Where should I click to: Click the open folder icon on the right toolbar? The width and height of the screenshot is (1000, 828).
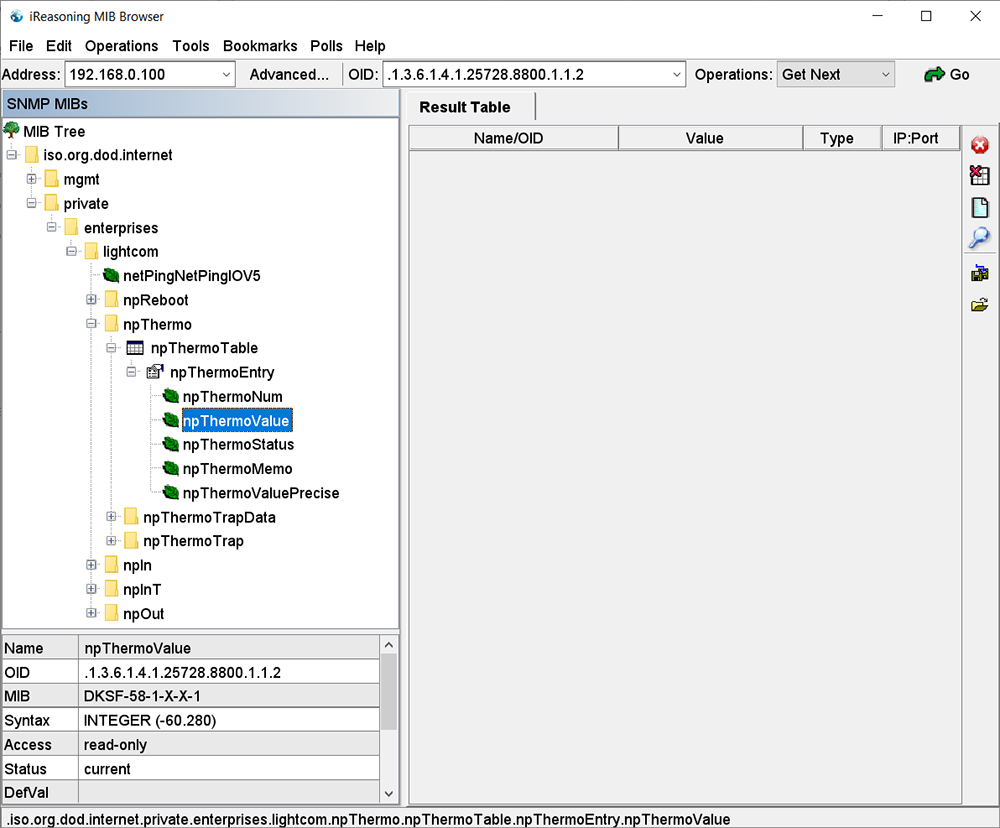pos(980,306)
